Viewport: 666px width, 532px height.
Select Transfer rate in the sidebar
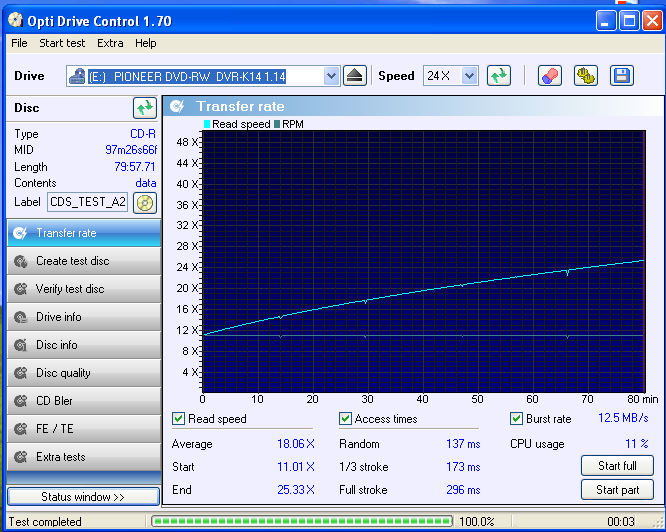pos(84,233)
